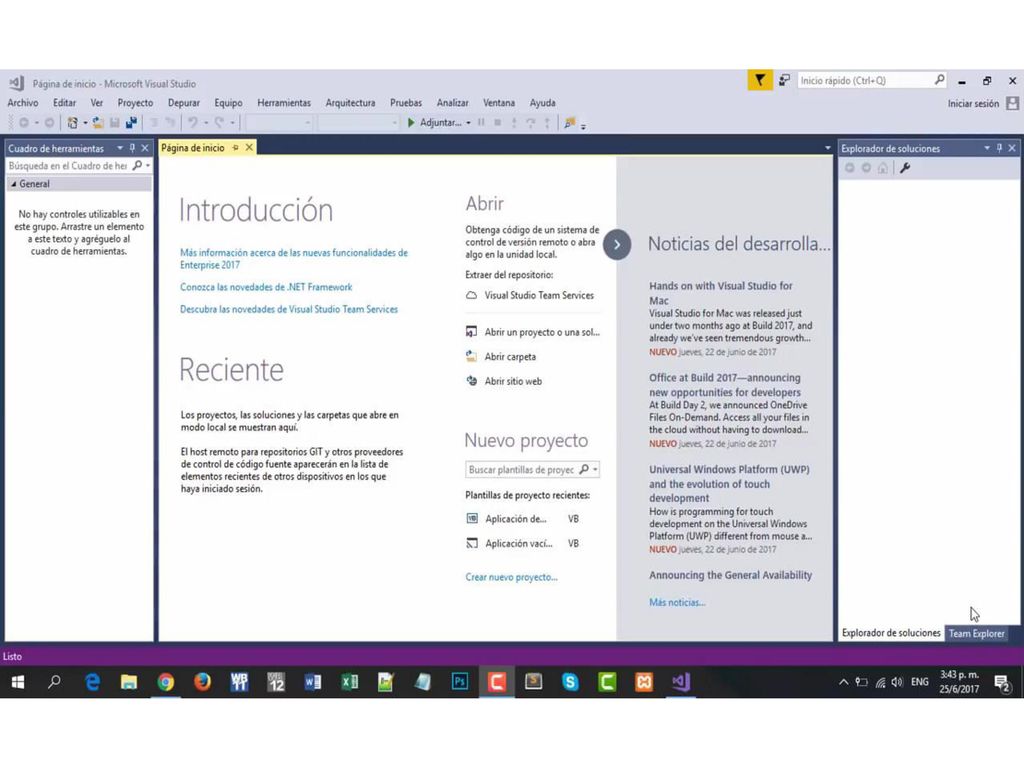This screenshot has height=768, width=1024.
Task: Switch to the Team Explorer tab
Action: [976, 633]
